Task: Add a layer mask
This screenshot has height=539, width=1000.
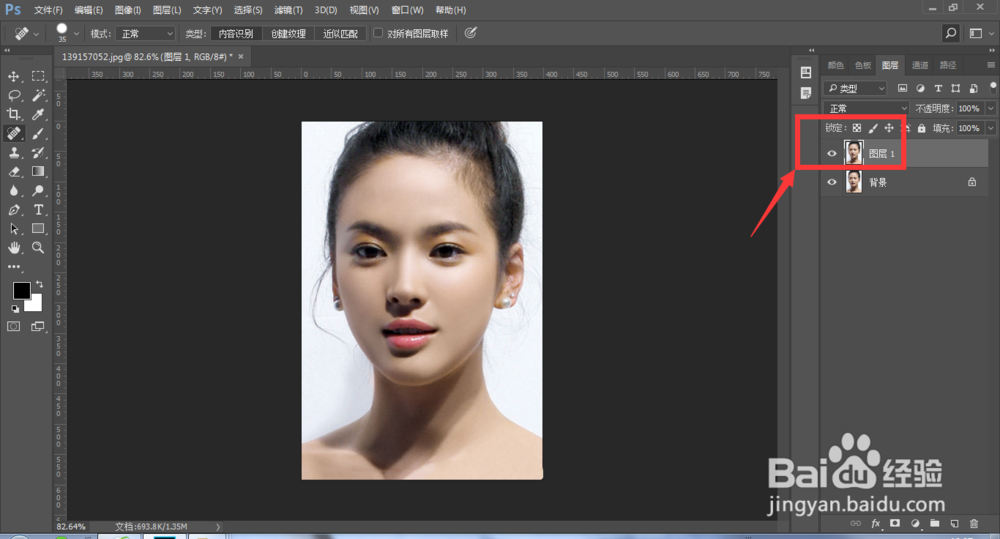Action: pos(895,524)
